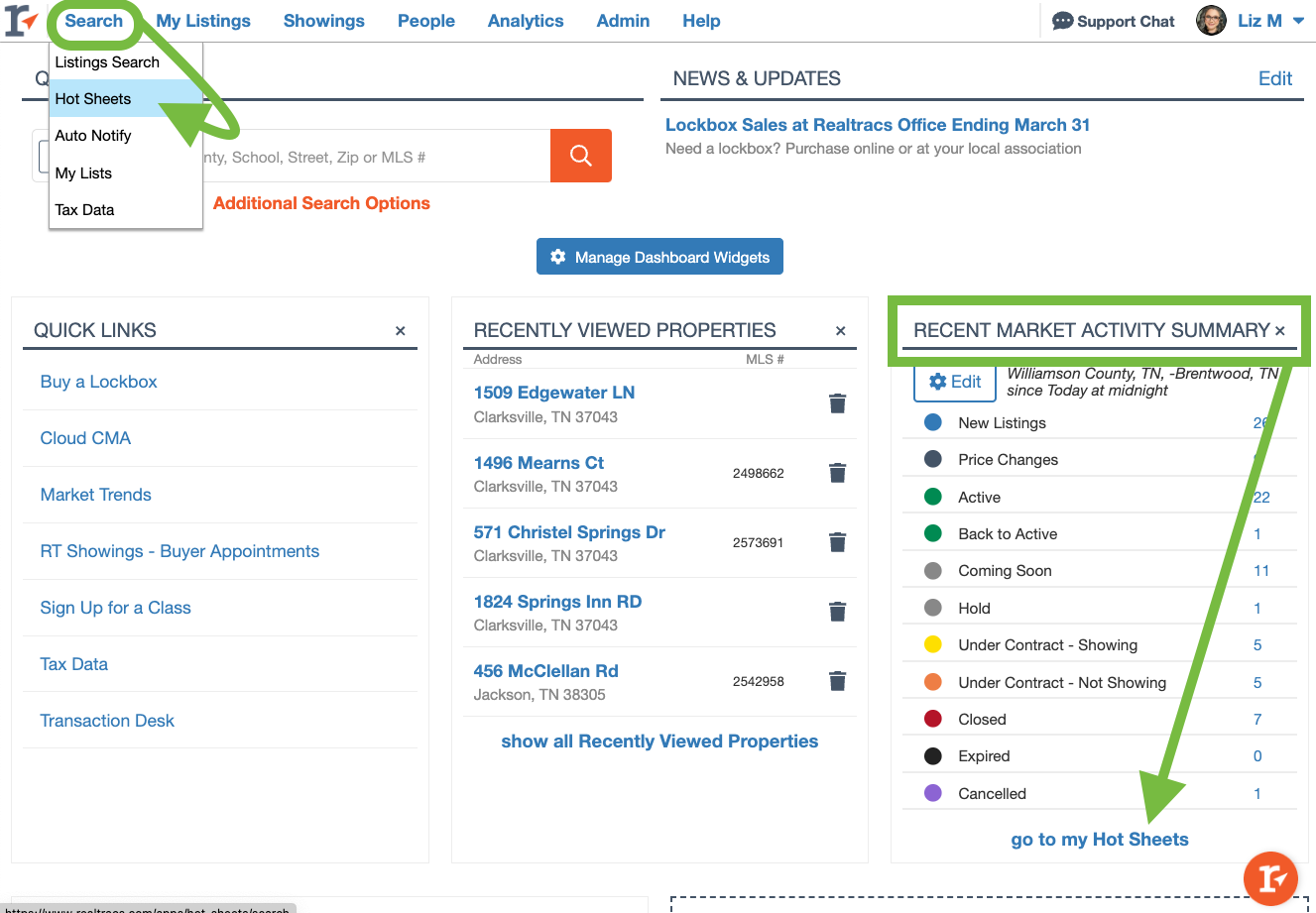The image size is (1316, 913).
Task: Click into the quick search text field
Action: click(x=377, y=157)
